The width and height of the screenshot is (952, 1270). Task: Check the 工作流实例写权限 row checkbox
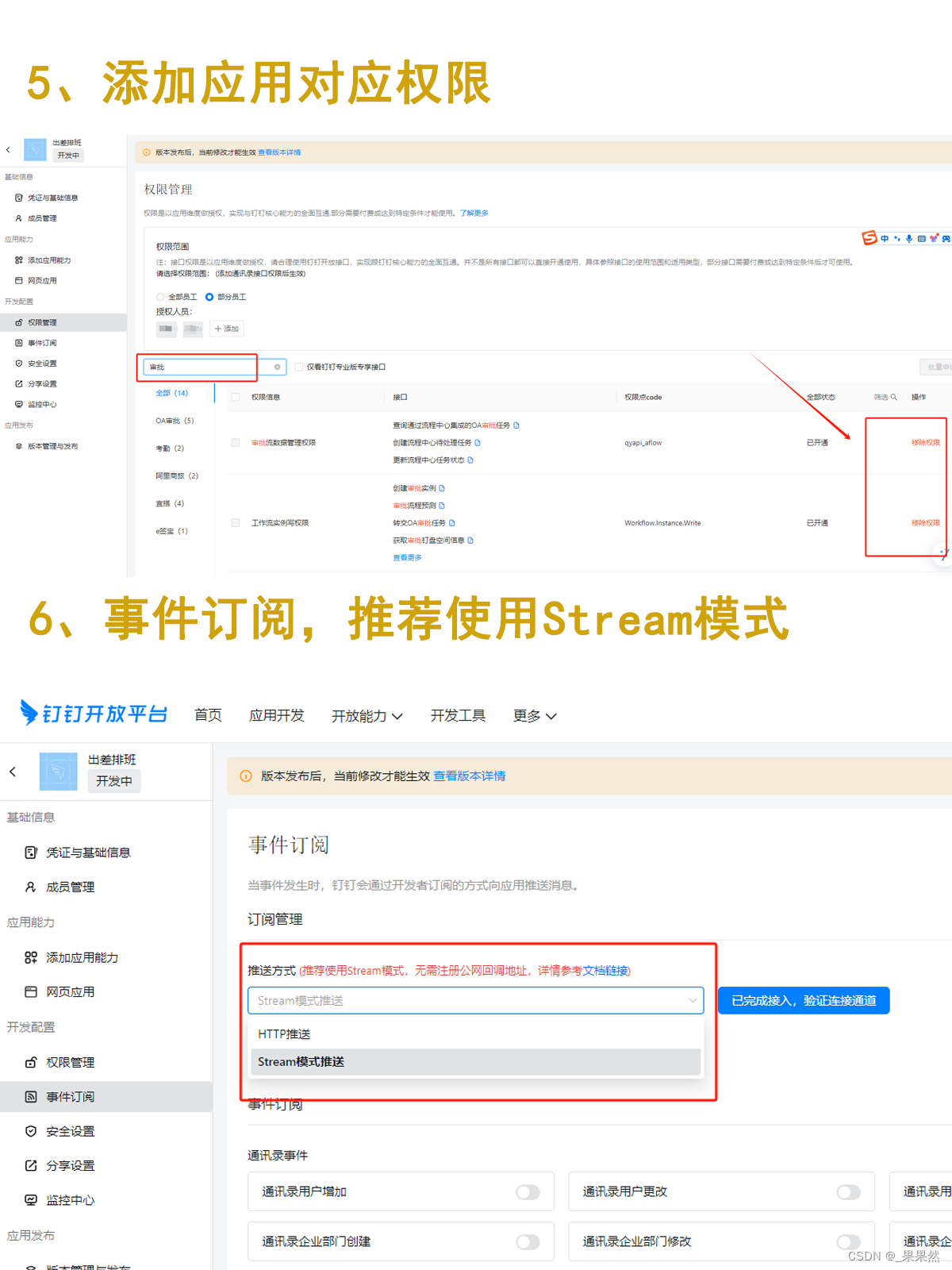click(236, 523)
